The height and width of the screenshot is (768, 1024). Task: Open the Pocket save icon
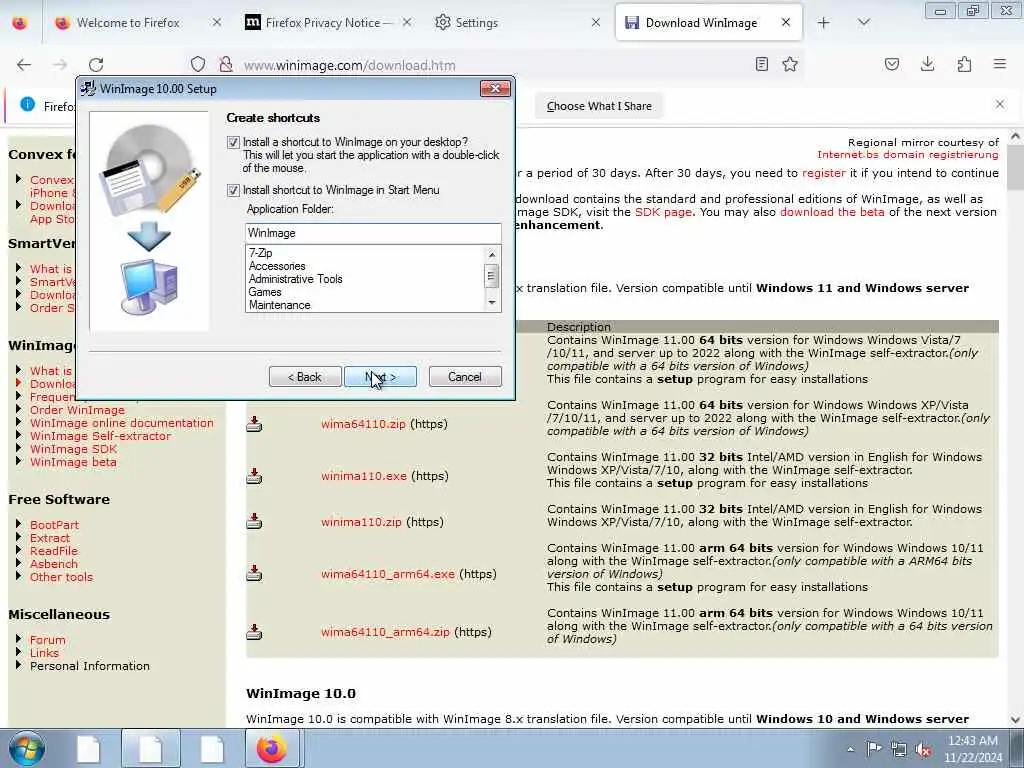tap(891, 64)
